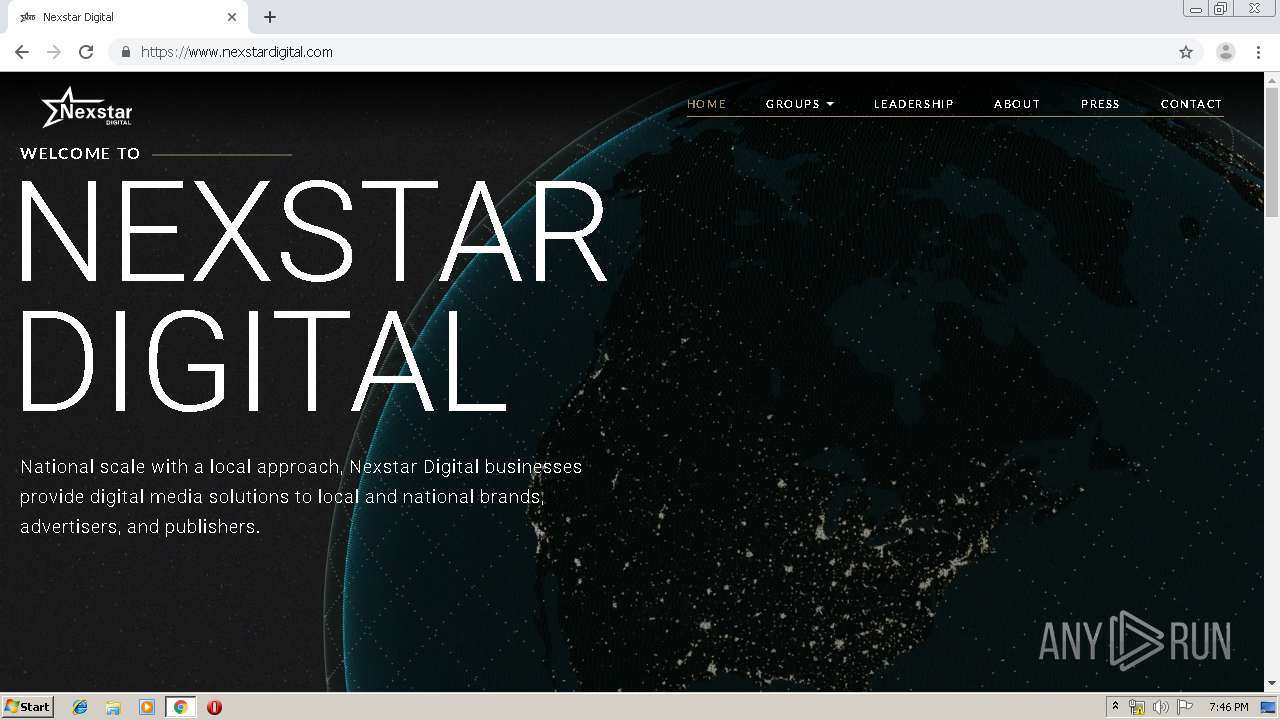Show hidden system tray icons
Image resolution: width=1280 pixels, height=720 pixels.
click(x=1115, y=707)
